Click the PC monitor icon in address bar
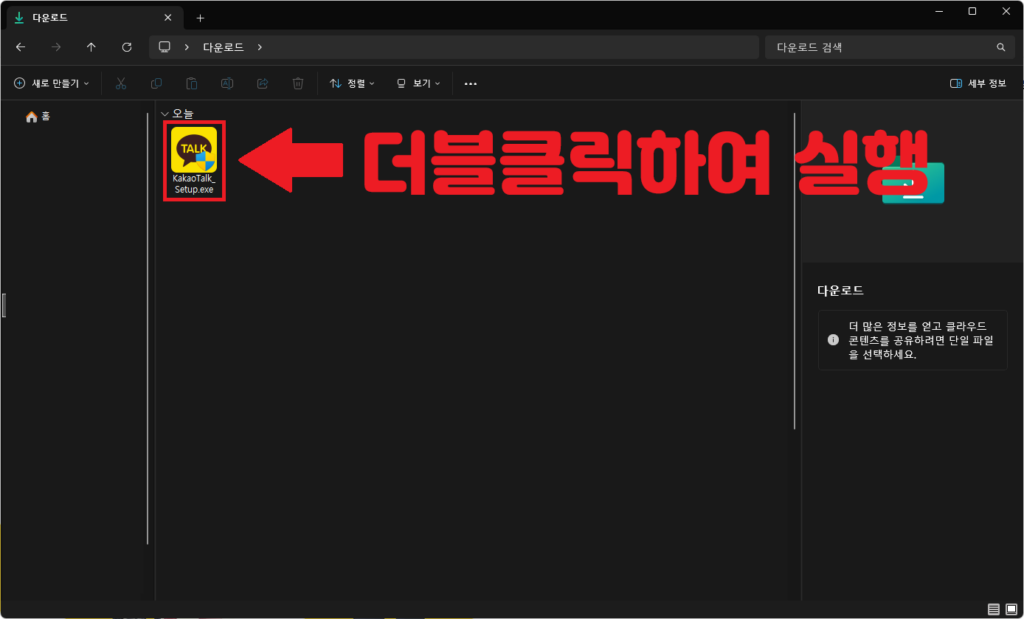This screenshot has width=1024, height=619. pyautogui.click(x=165, y=47)
